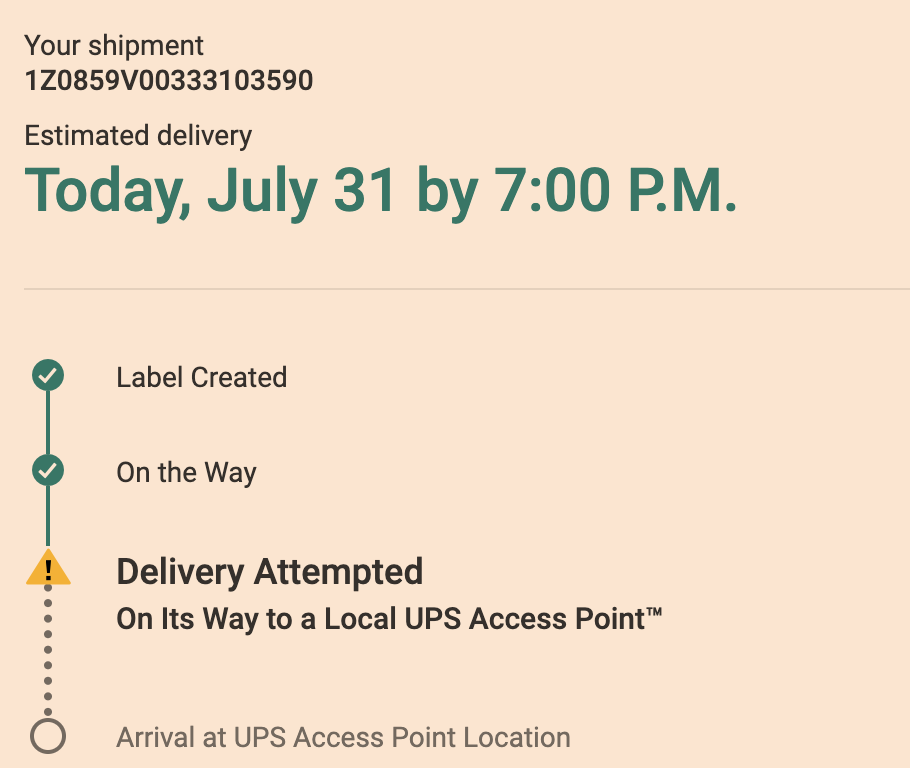Click green line between Label Created and On the Way

48,423
